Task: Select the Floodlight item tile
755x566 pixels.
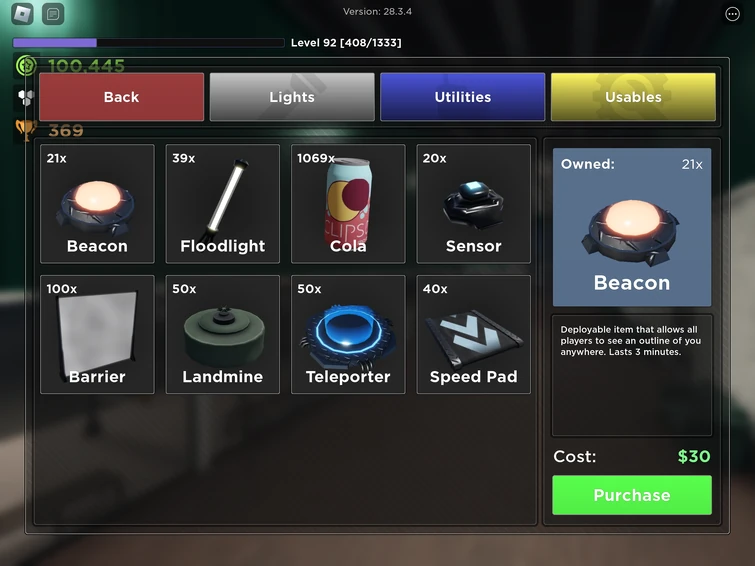Action: 222,204
